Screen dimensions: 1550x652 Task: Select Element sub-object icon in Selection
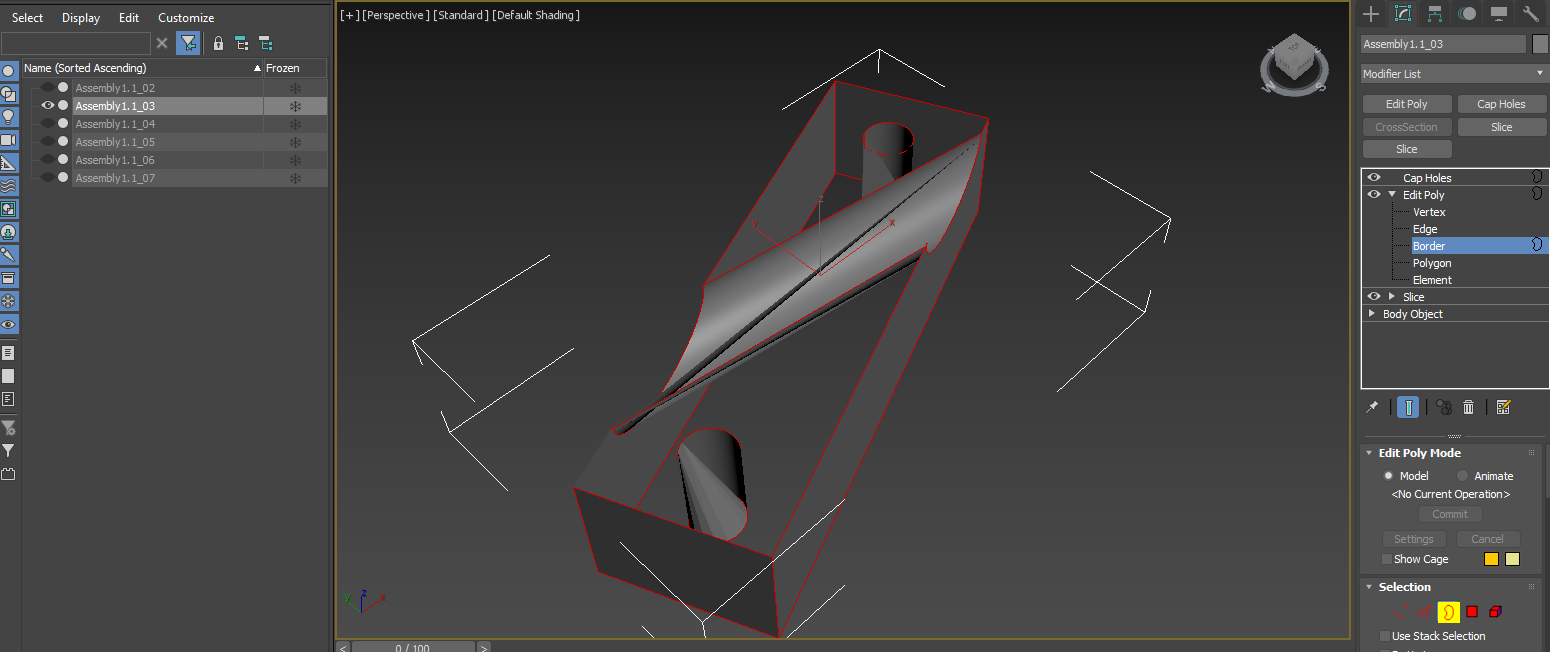(1496, 612)
